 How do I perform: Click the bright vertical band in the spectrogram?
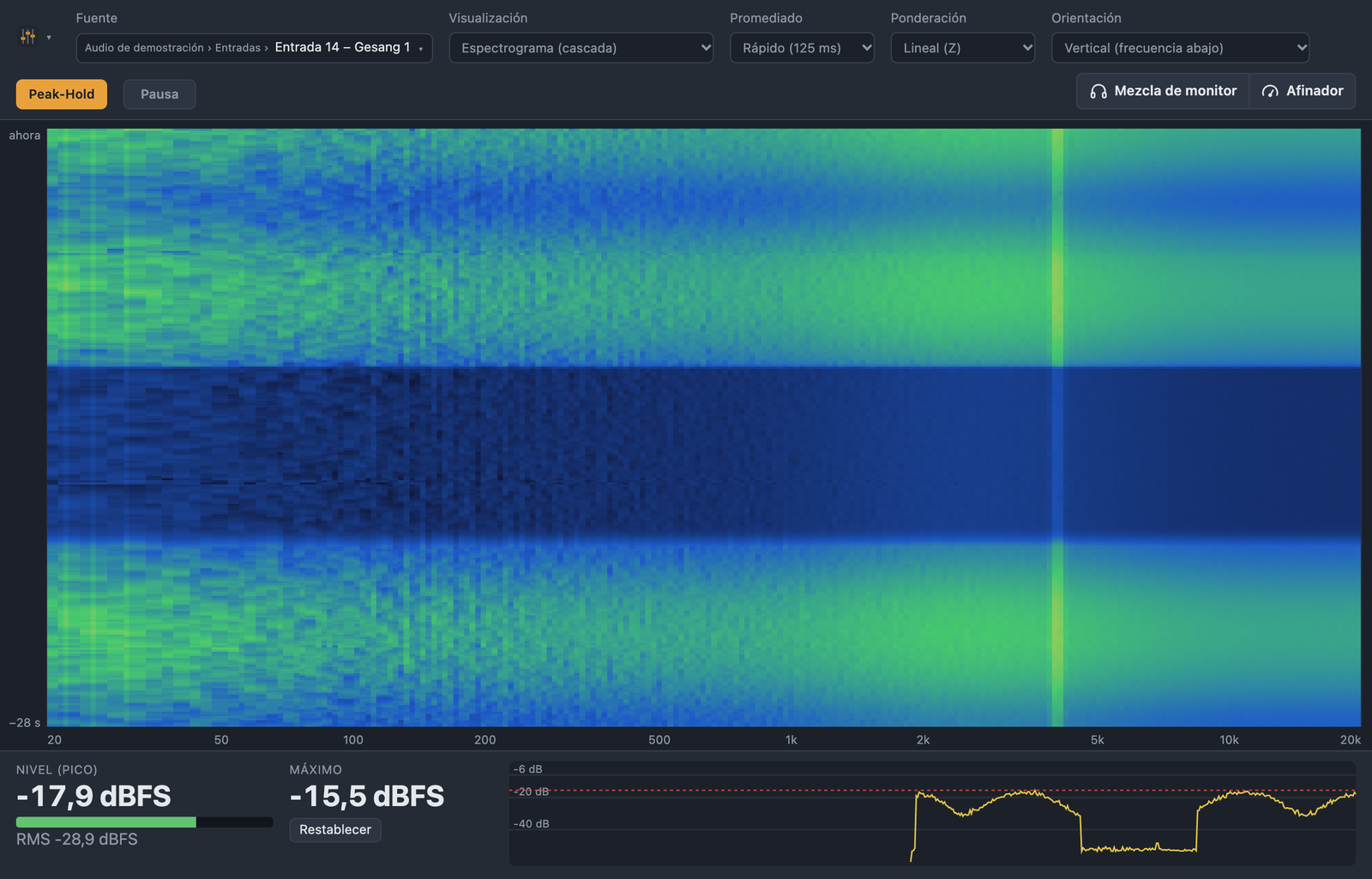coord(1057,427)
